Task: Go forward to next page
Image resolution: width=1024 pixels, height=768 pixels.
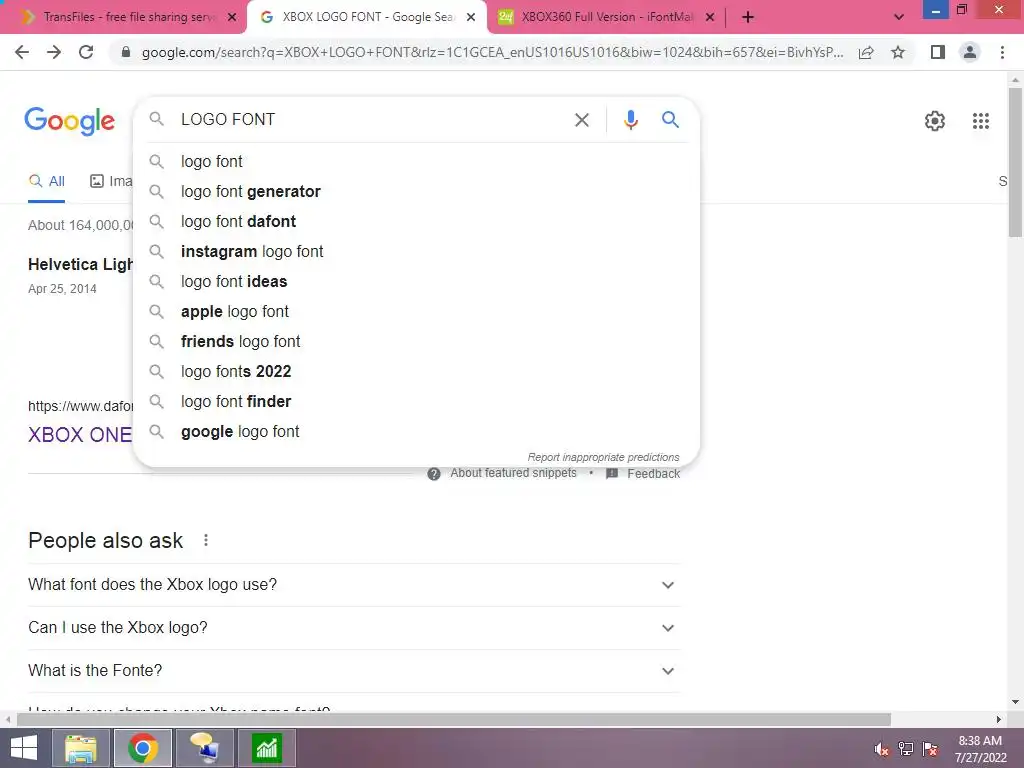Action: click(54, 52)
